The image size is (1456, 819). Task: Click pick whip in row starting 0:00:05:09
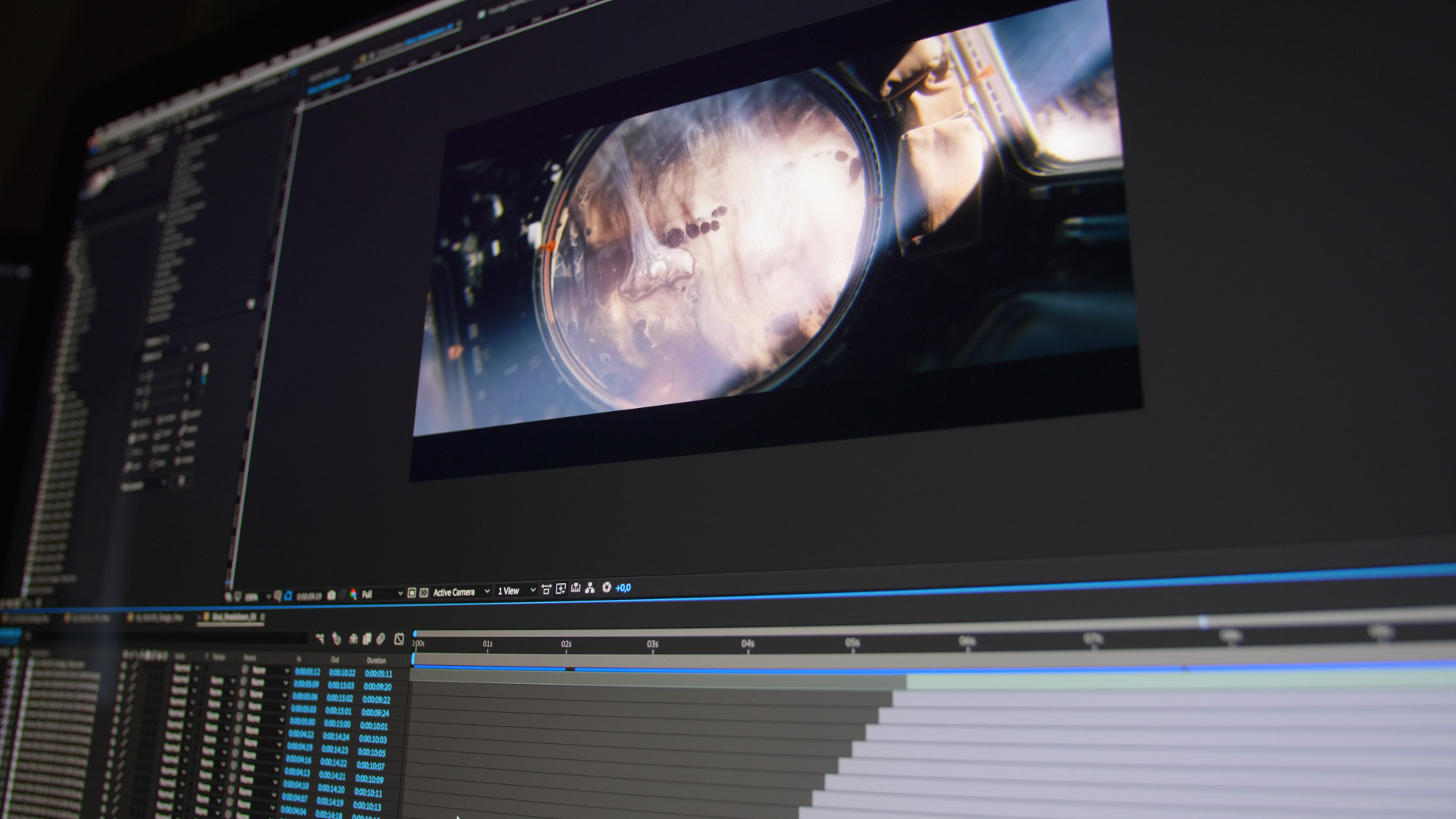[243, 682]
